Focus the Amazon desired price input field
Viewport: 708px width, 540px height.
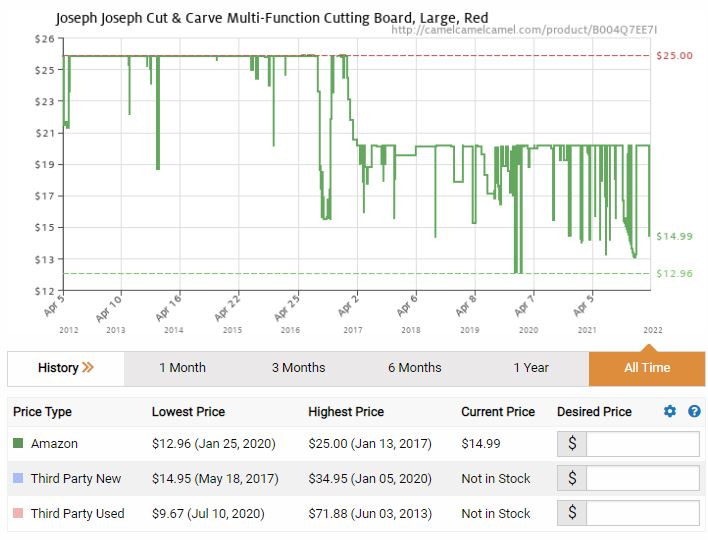(643, 443)
